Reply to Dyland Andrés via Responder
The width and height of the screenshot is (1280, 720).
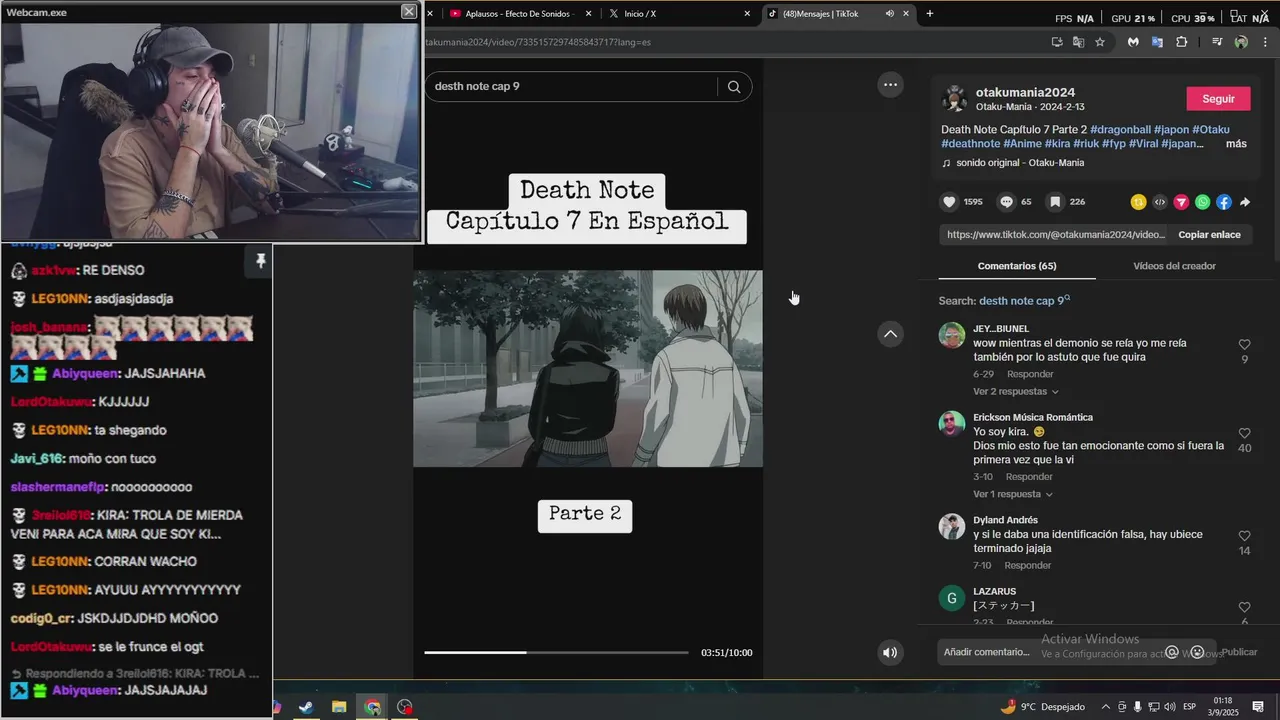point(1028,566)
